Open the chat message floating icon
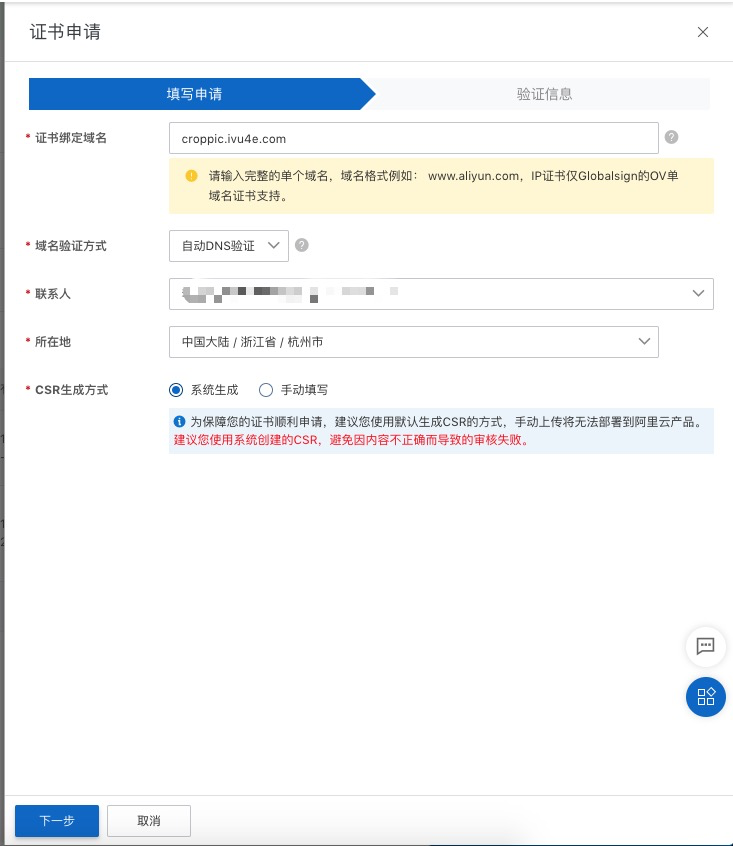The width and height of the screenshot is (733, 846). tap(705, 646)
